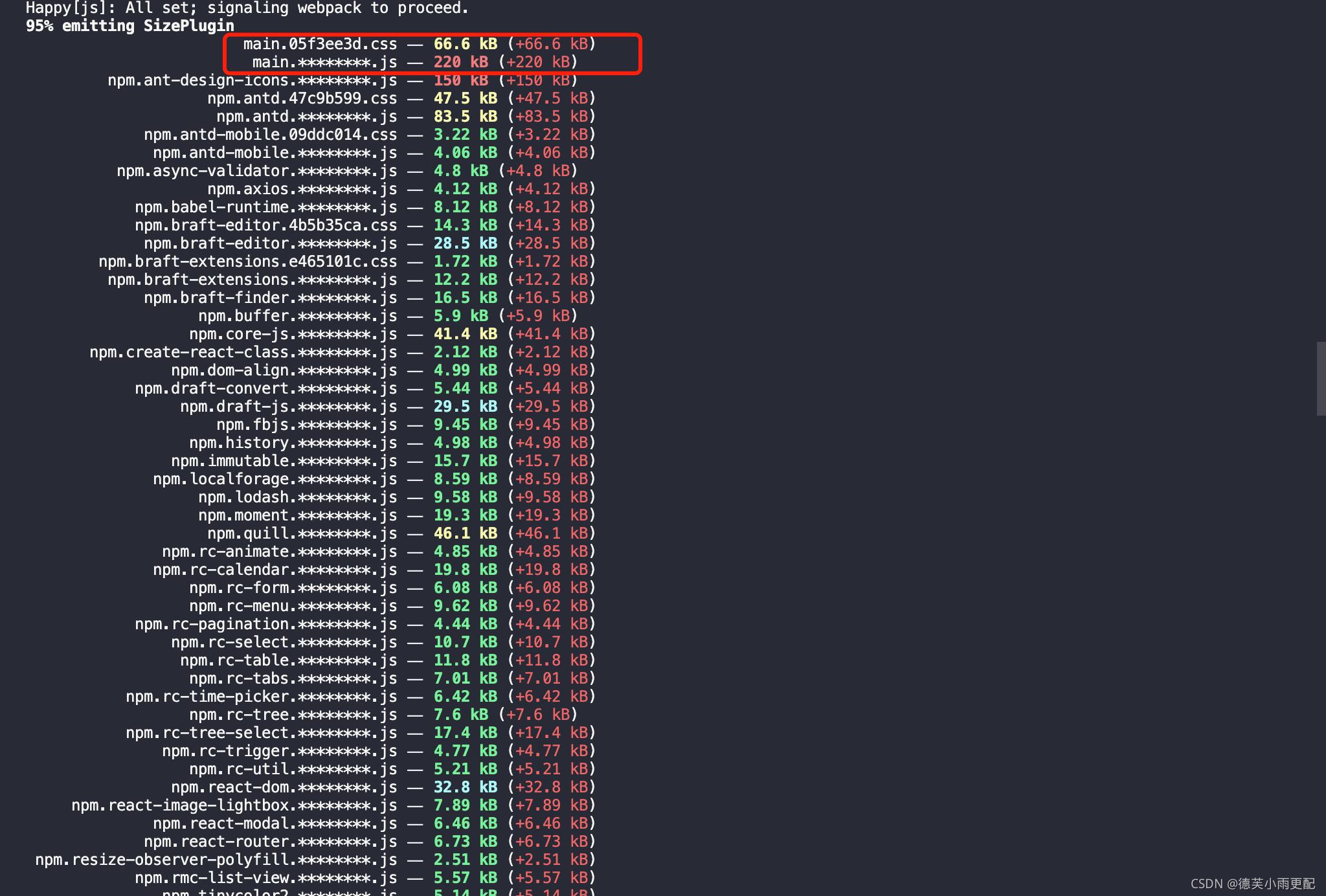Click 'npm.rc-time-picker.********.js' filename
Viewport: 1326px width, 896px height.
[262, 697]
